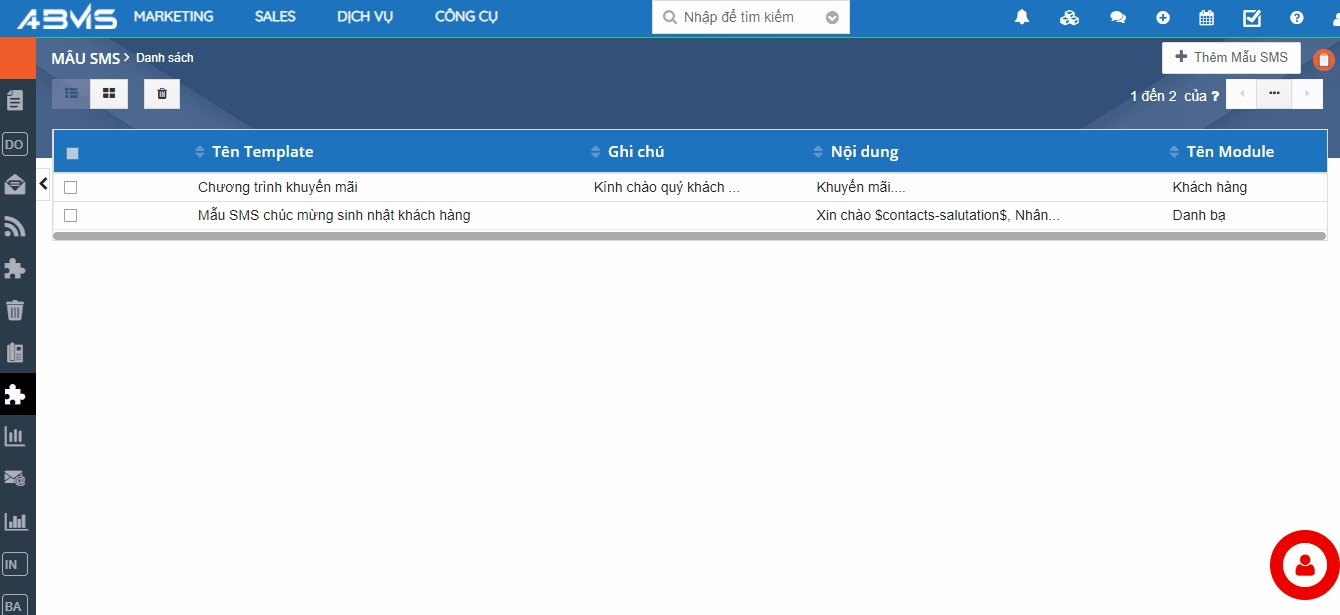Tick the checkbox for Chương trình khuyến mãi
This screenshot has height=615, width=1340.
[71, 187]
